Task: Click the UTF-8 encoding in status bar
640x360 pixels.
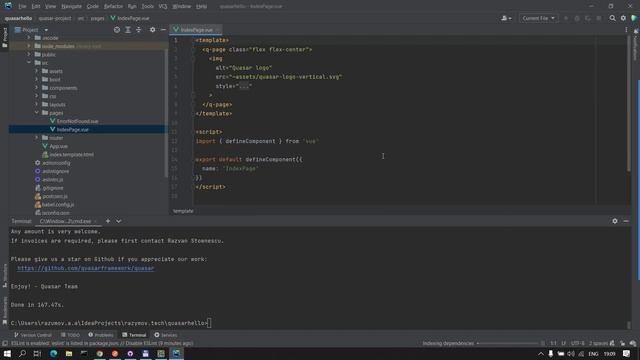Action: 577,343
